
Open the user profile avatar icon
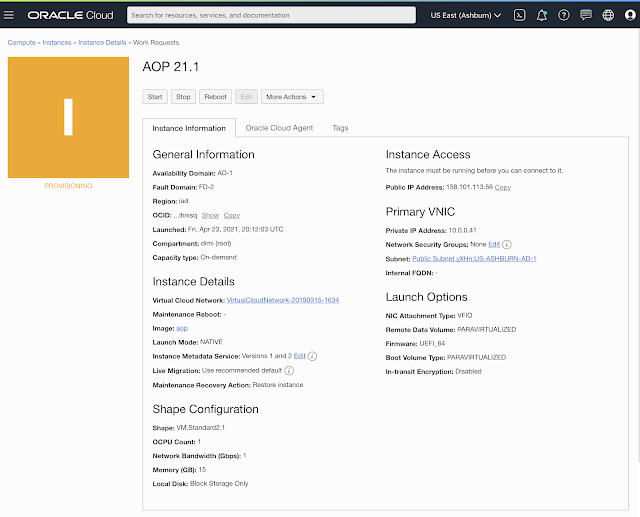click(630, 15)
